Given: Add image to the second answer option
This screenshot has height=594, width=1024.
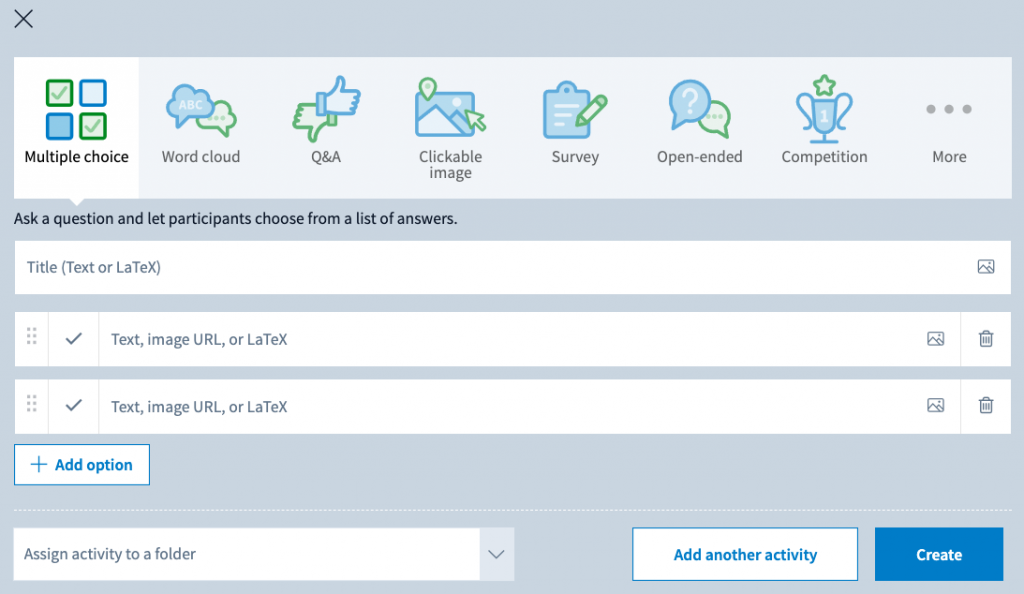Looking at the screenshot, I should pyautogui.click(x=936, y=405).
